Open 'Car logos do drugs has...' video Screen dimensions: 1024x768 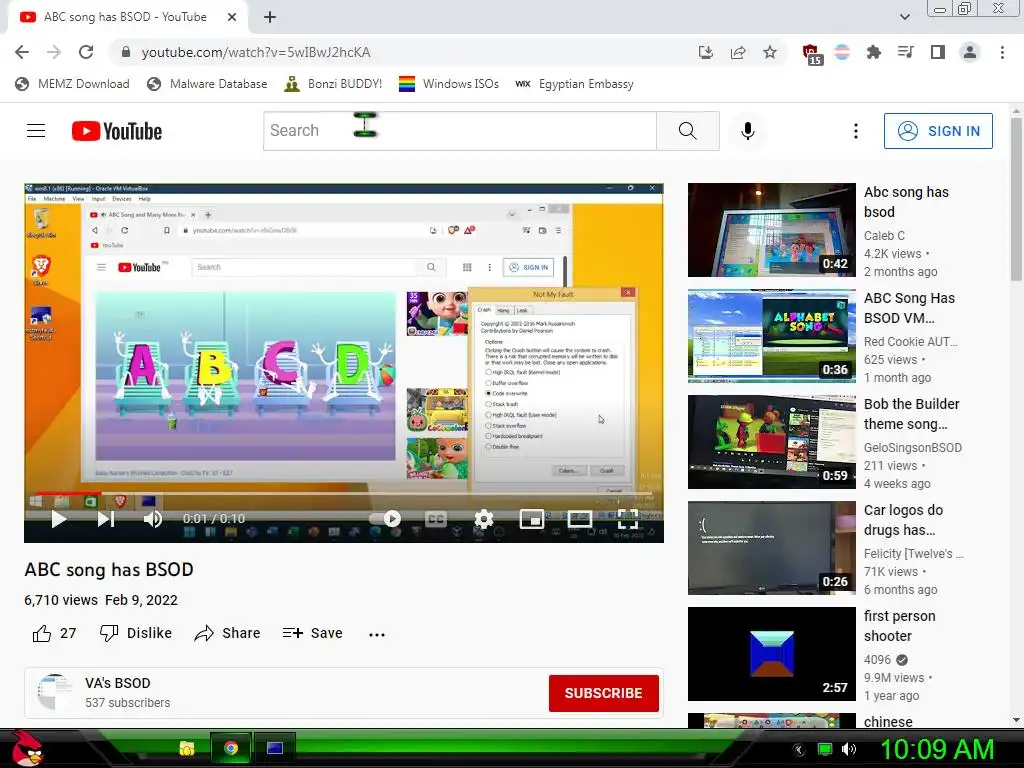coord(903,520)
